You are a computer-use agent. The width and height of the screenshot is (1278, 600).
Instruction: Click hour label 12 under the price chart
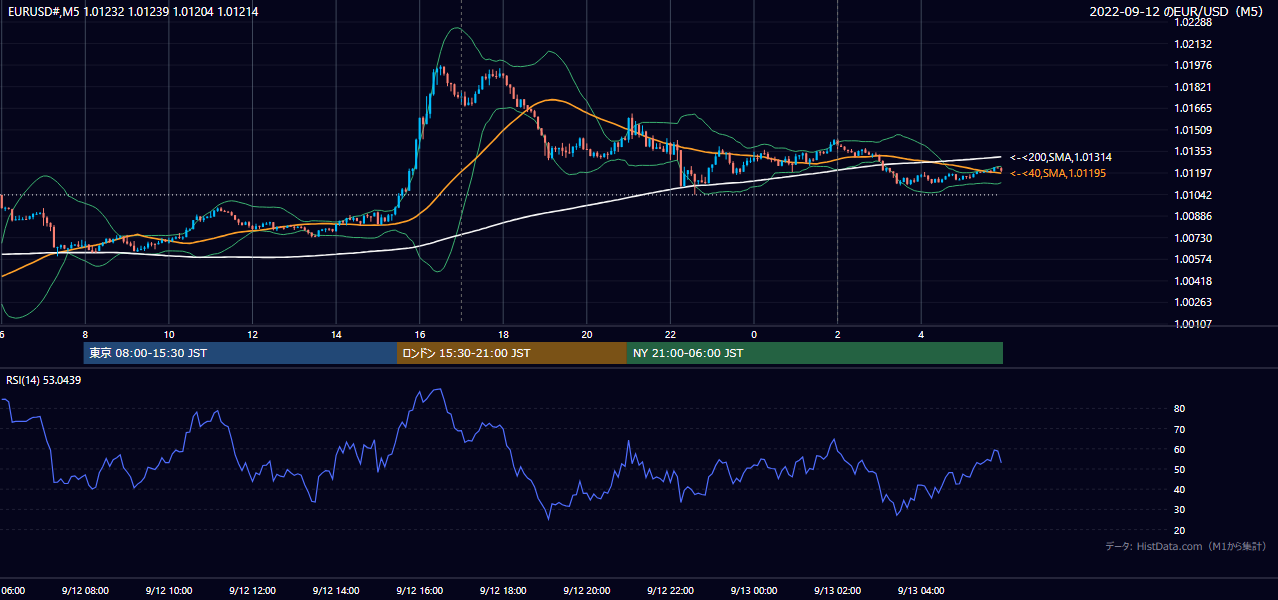[x=253, y=335]
